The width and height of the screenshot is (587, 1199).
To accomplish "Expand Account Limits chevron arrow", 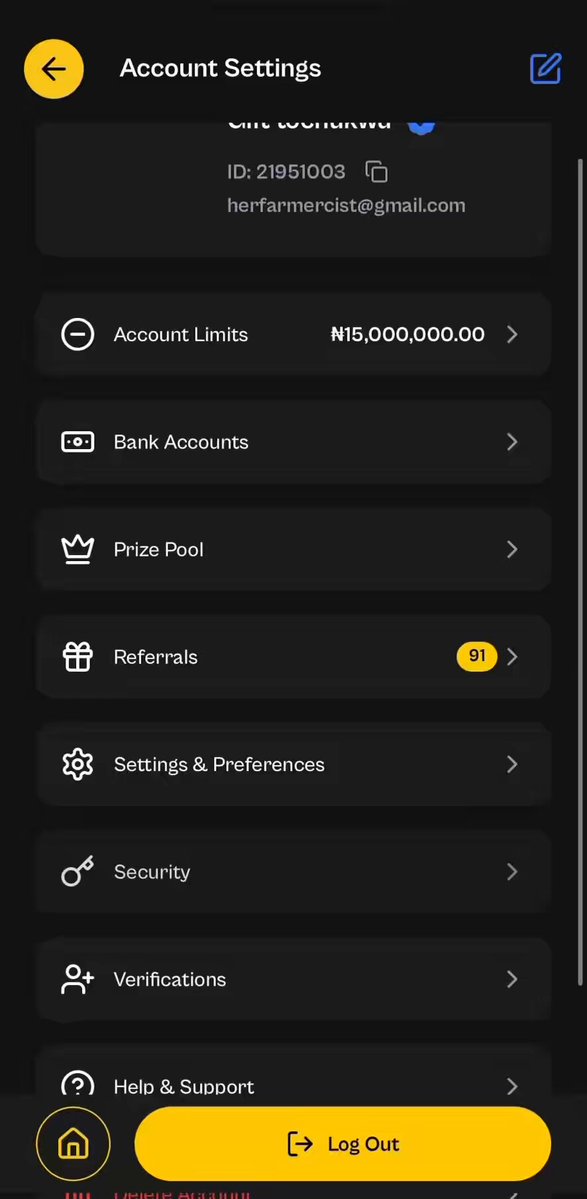I will point(512,335).
